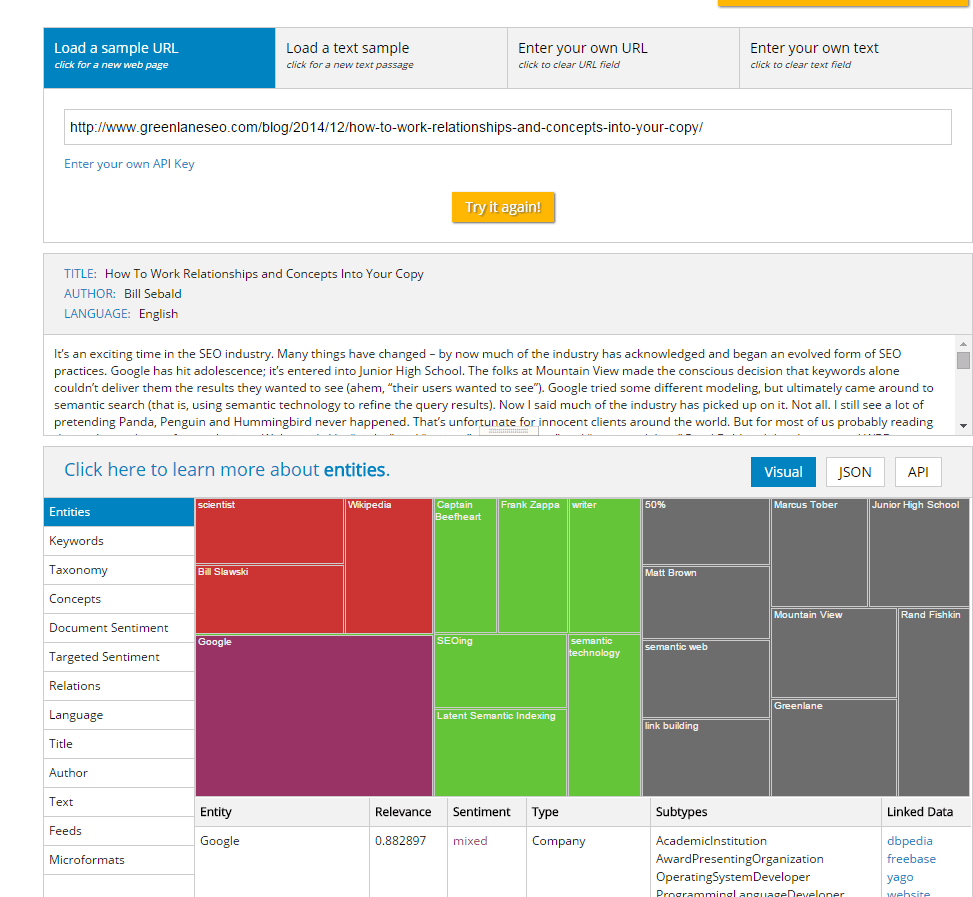
Task: Click the purple Google treemap block
Action: tap(313, 715)
